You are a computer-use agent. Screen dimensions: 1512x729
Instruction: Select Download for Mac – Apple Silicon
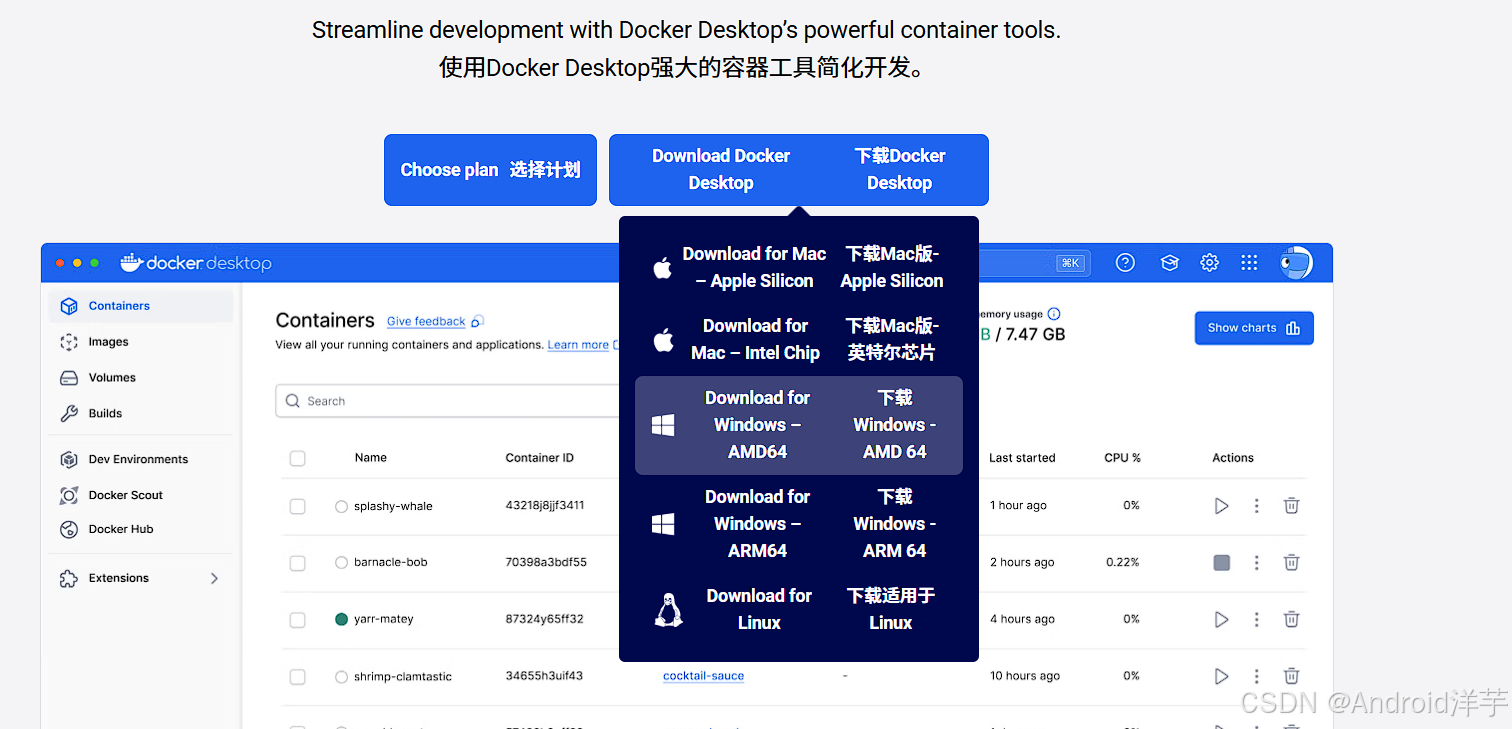coord(798,267)
